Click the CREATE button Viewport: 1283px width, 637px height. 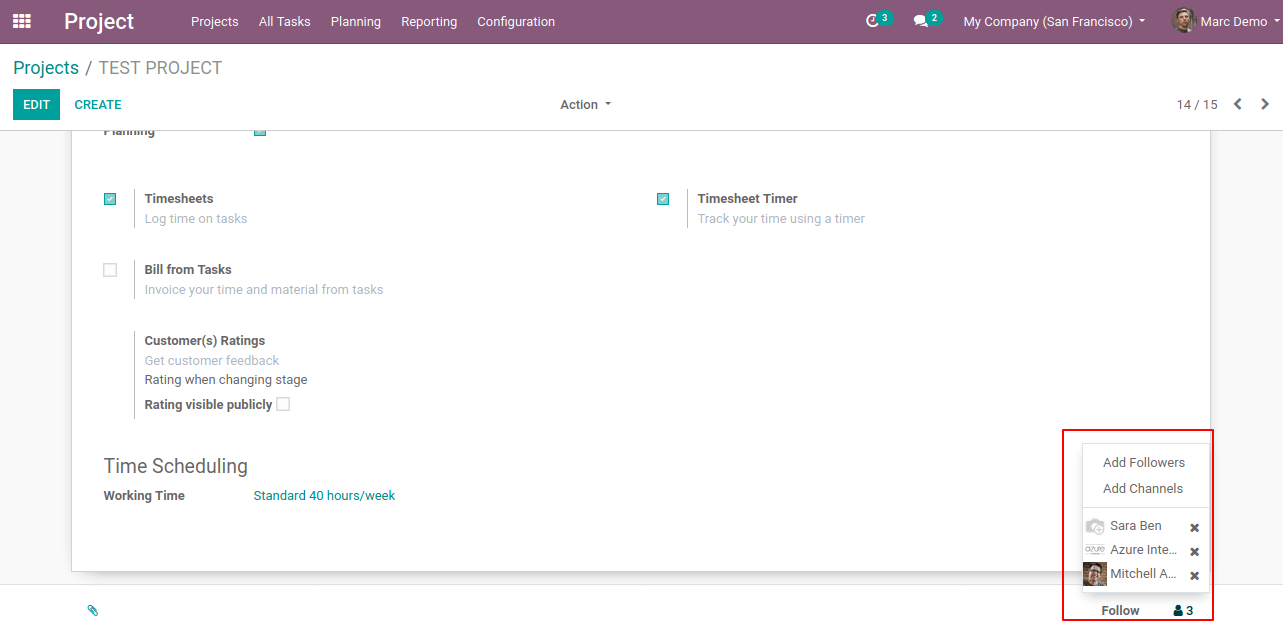coord(98,104)
